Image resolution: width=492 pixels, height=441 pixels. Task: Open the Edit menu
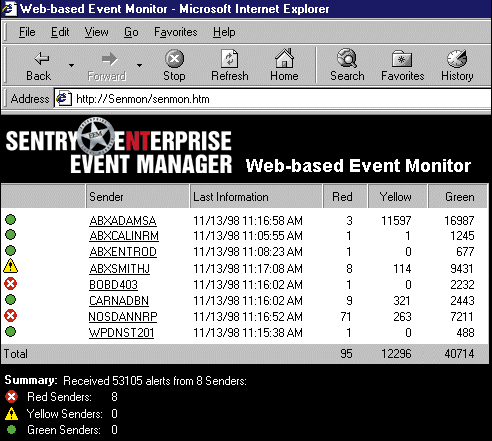tap(60, 32)
